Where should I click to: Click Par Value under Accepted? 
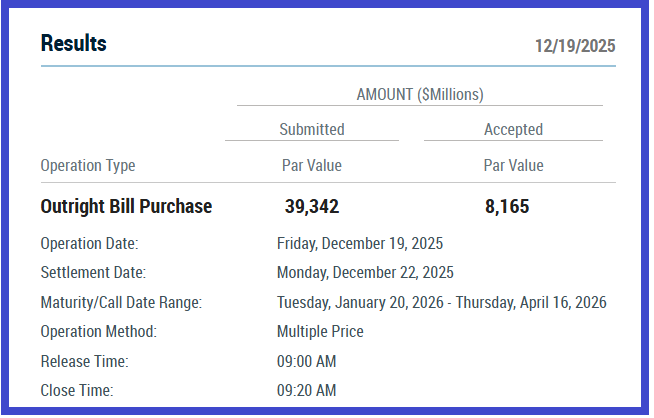point(513,165)
